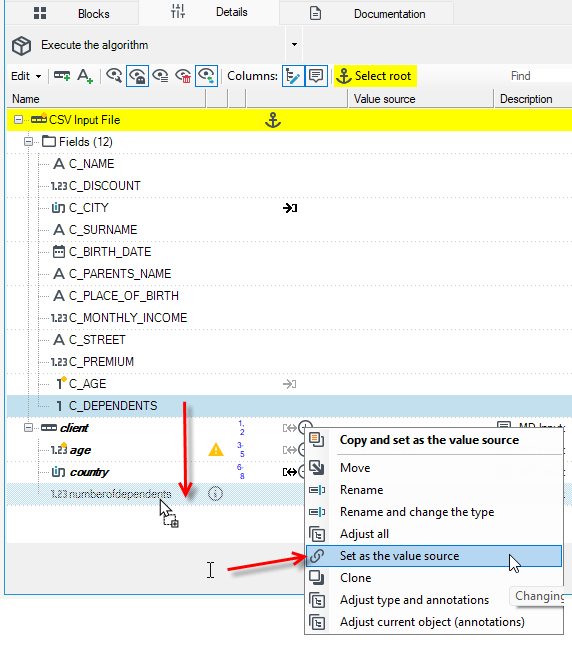Screen dimensions: 572x647
Task: Toggle the eye with list lines filter
Action: tap(160, 76)
